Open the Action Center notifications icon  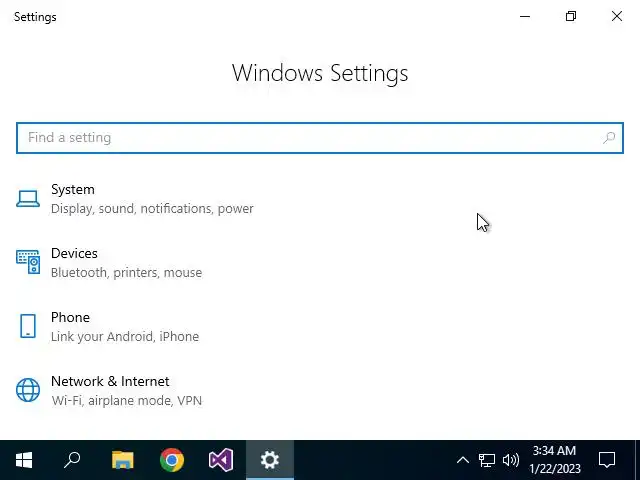coord(607,460)
